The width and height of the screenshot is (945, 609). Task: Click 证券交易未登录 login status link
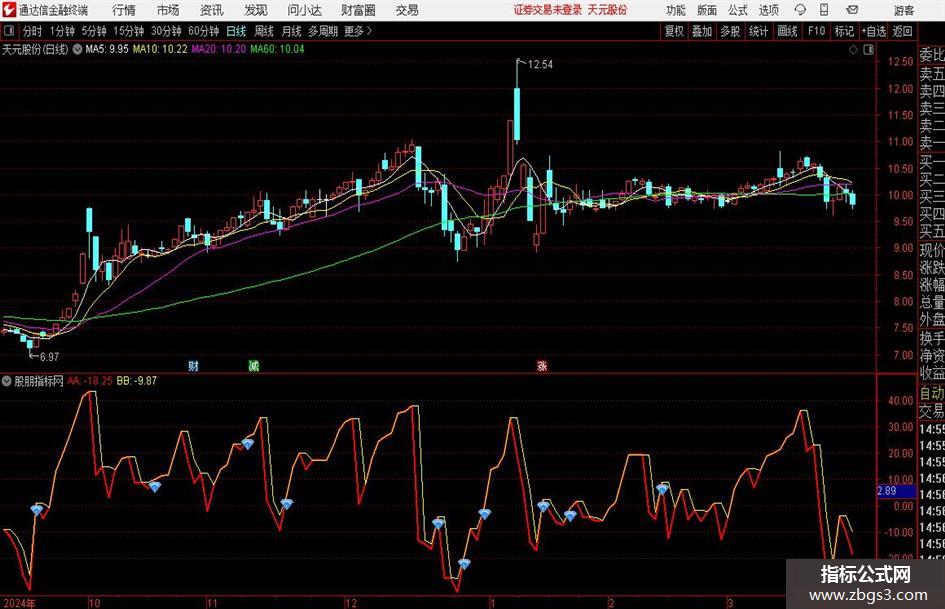pos(548,10)
